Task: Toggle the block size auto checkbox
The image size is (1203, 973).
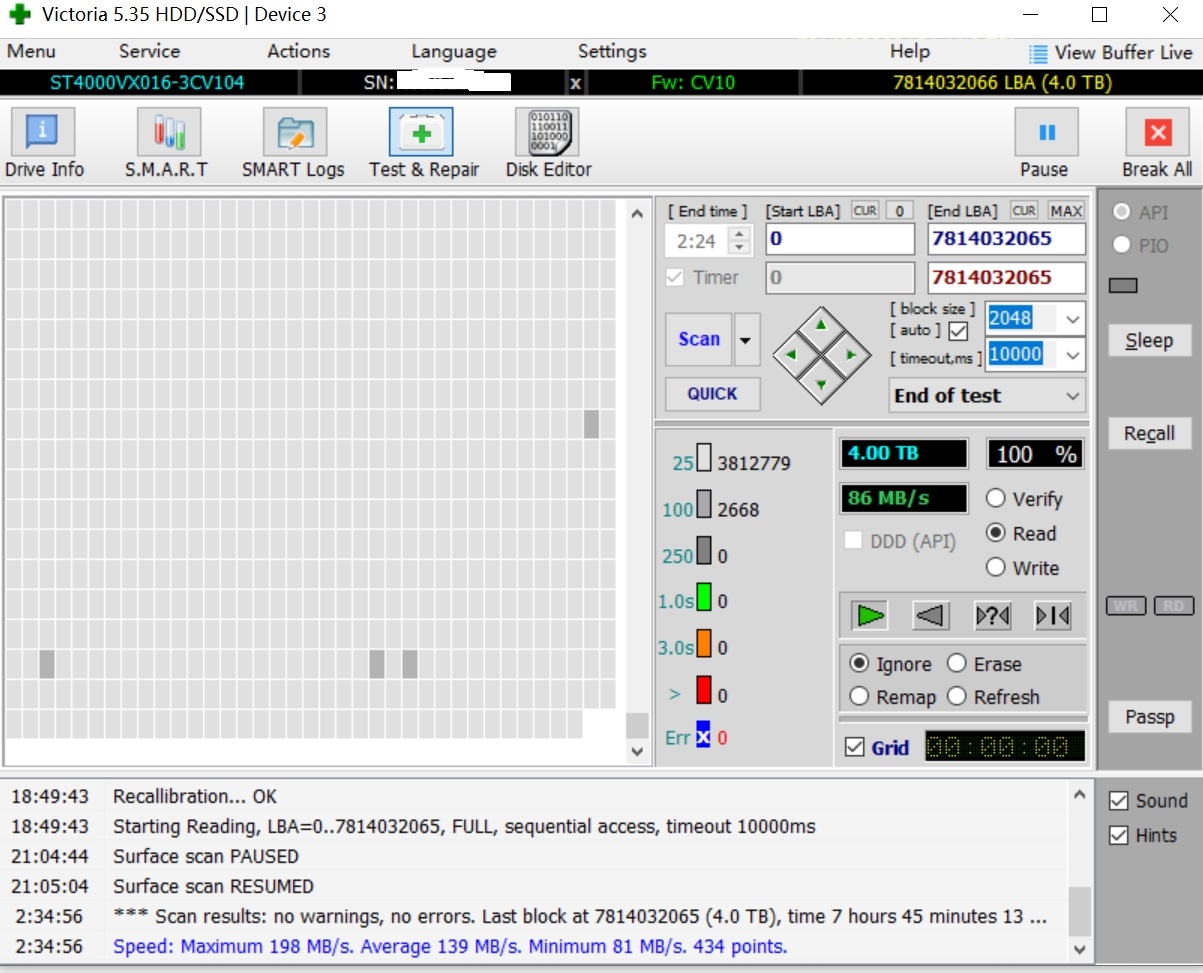Action: tap(958, 331)
